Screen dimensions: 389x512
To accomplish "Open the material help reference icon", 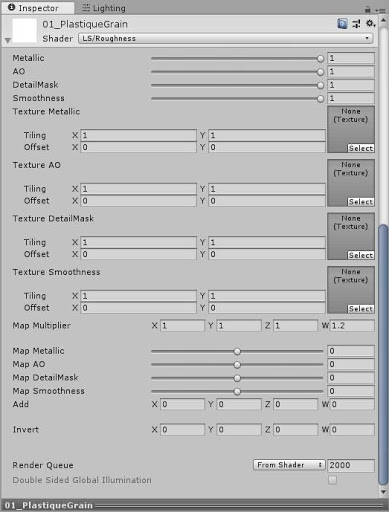I will click(x=342, y=24).
